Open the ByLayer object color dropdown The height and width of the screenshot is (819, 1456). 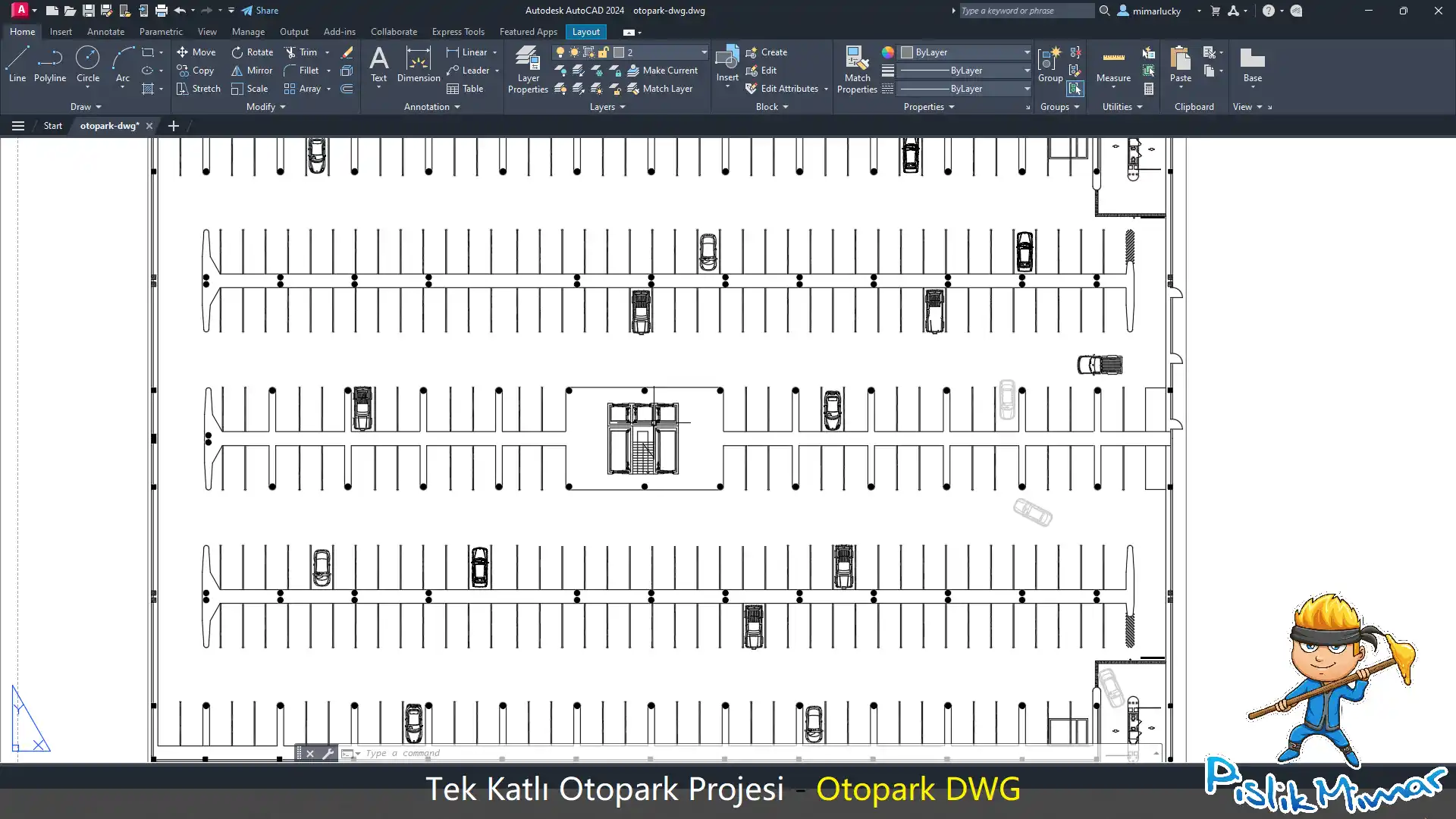(1027, 52)
